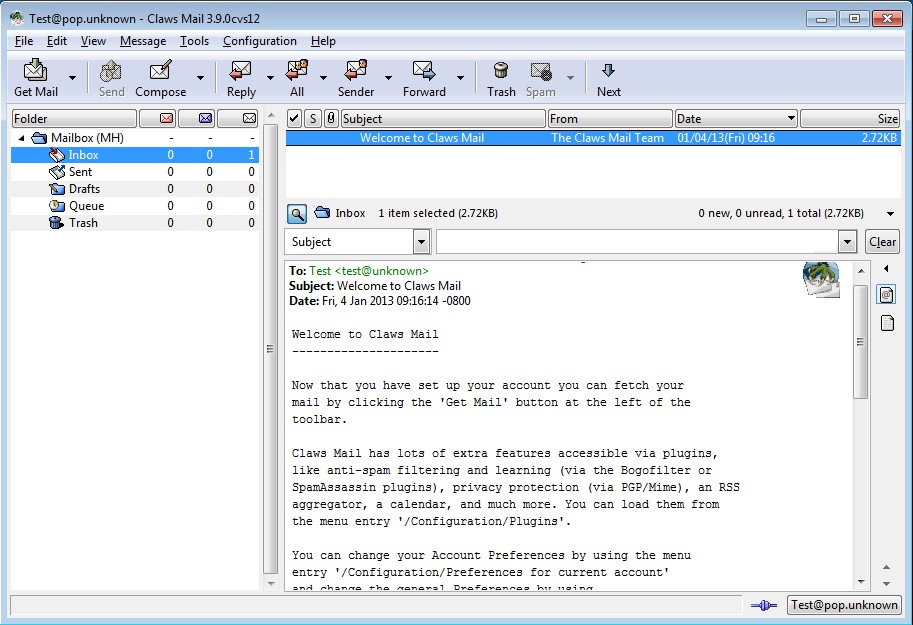This screenshot has height=625, width=913.
Task: Open the File menu
Action: point(24,41)
